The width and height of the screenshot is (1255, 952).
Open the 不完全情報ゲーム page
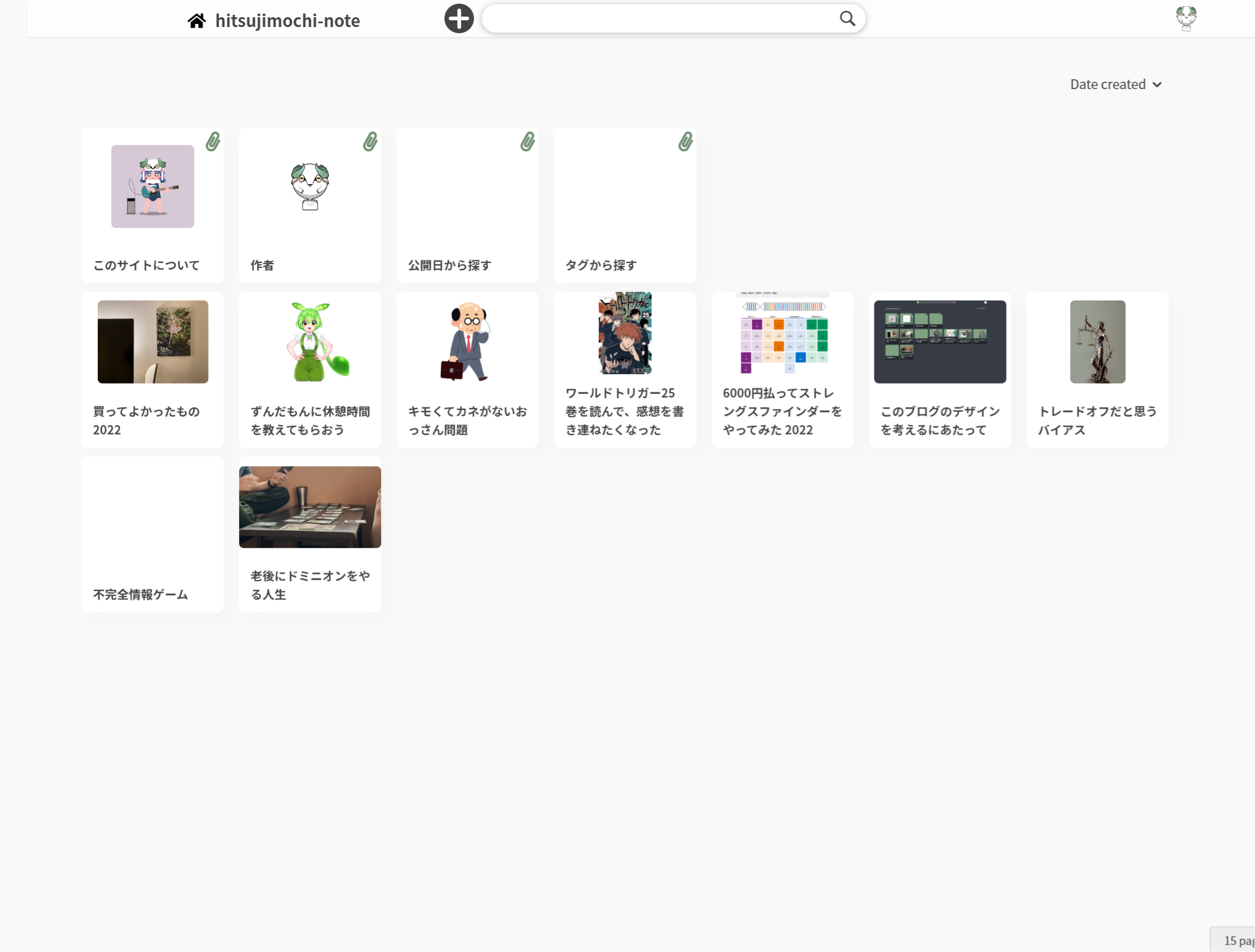(152, 534)
